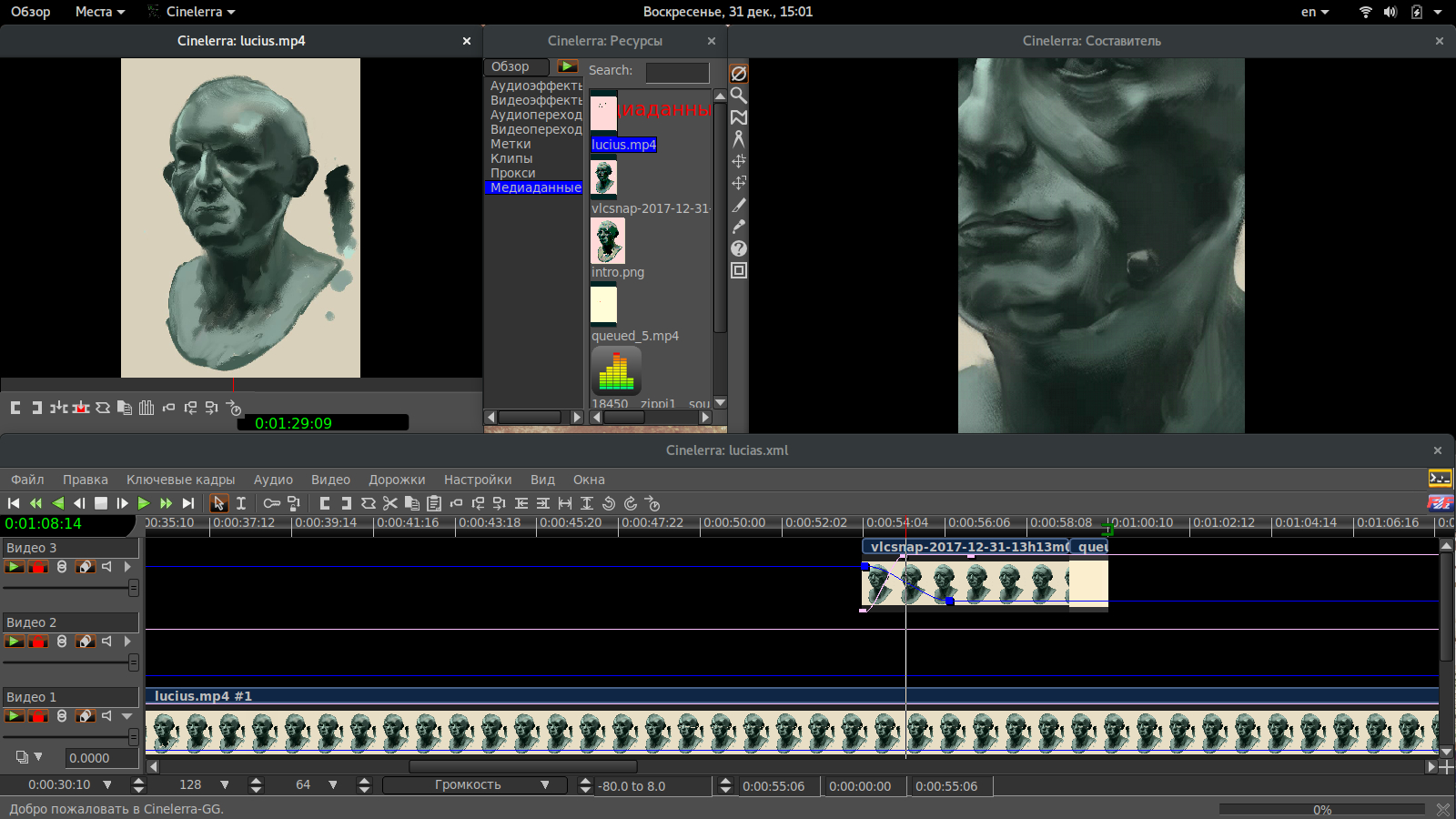Expand the Видео 2 track controls
Screen dimensions: 1456x819
(x=127, y=642)
